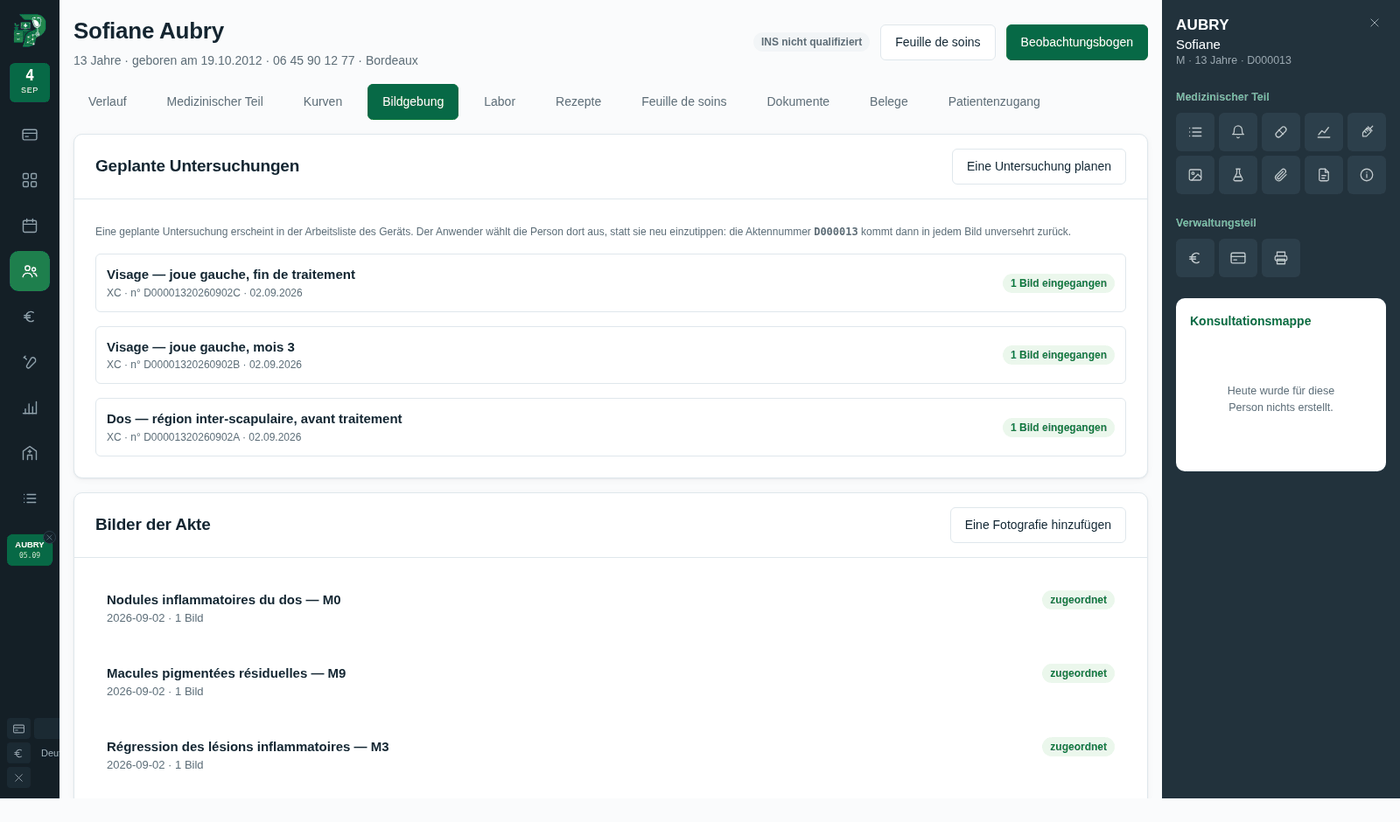Open the info icon in patient panel

(1367, 175)
